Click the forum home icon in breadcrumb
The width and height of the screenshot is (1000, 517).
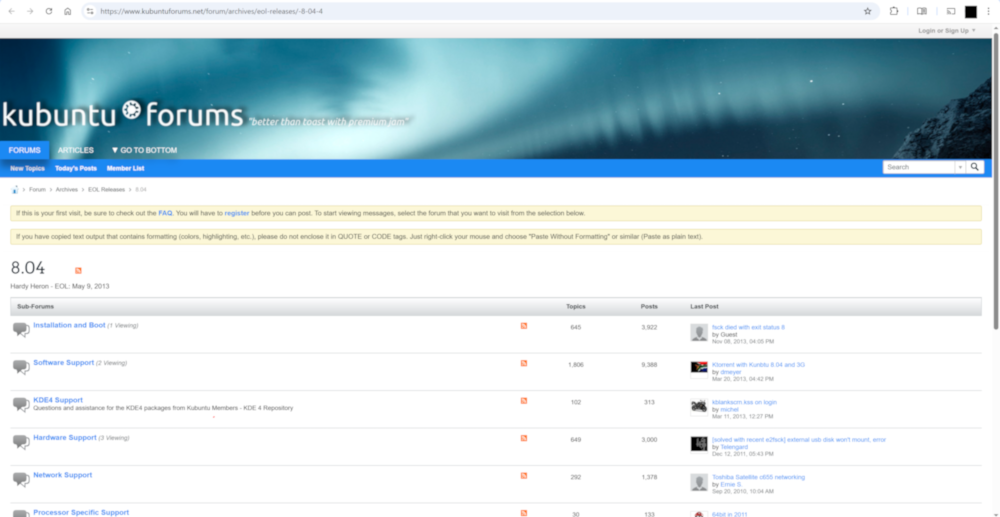tap(15, 189)
